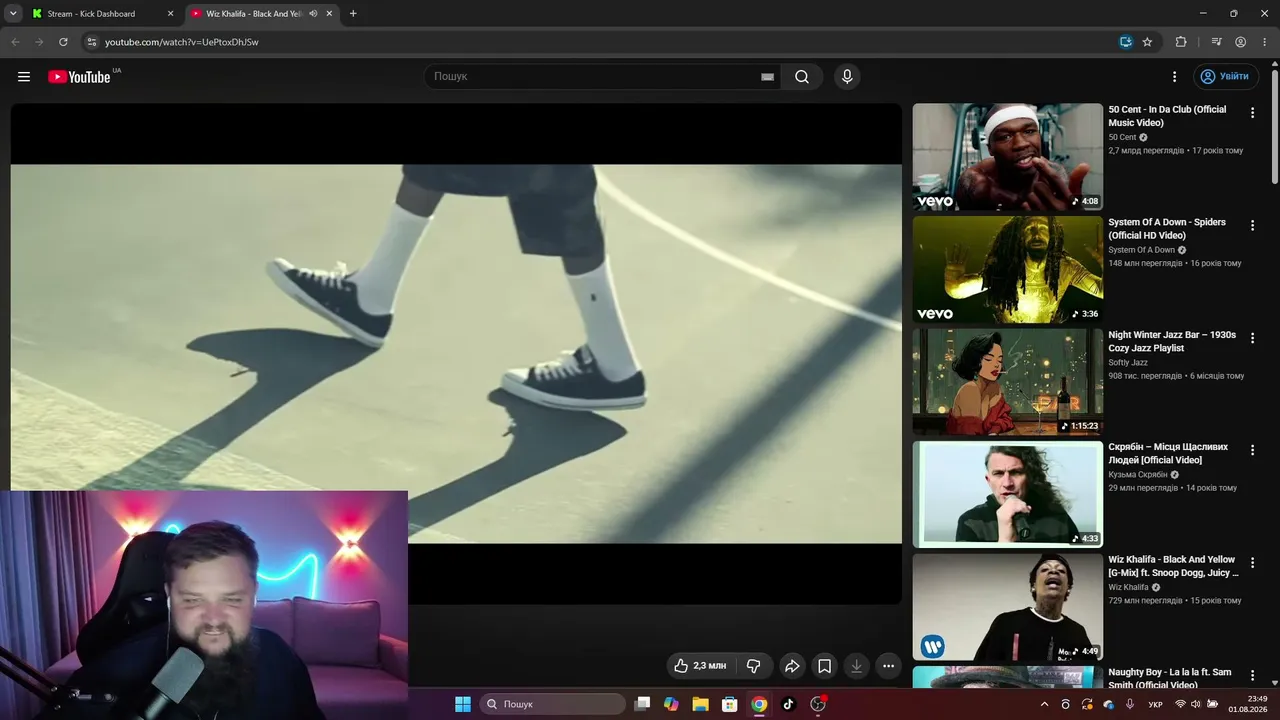Open the YouTube guide hamburger menu

tap(24, 77)
